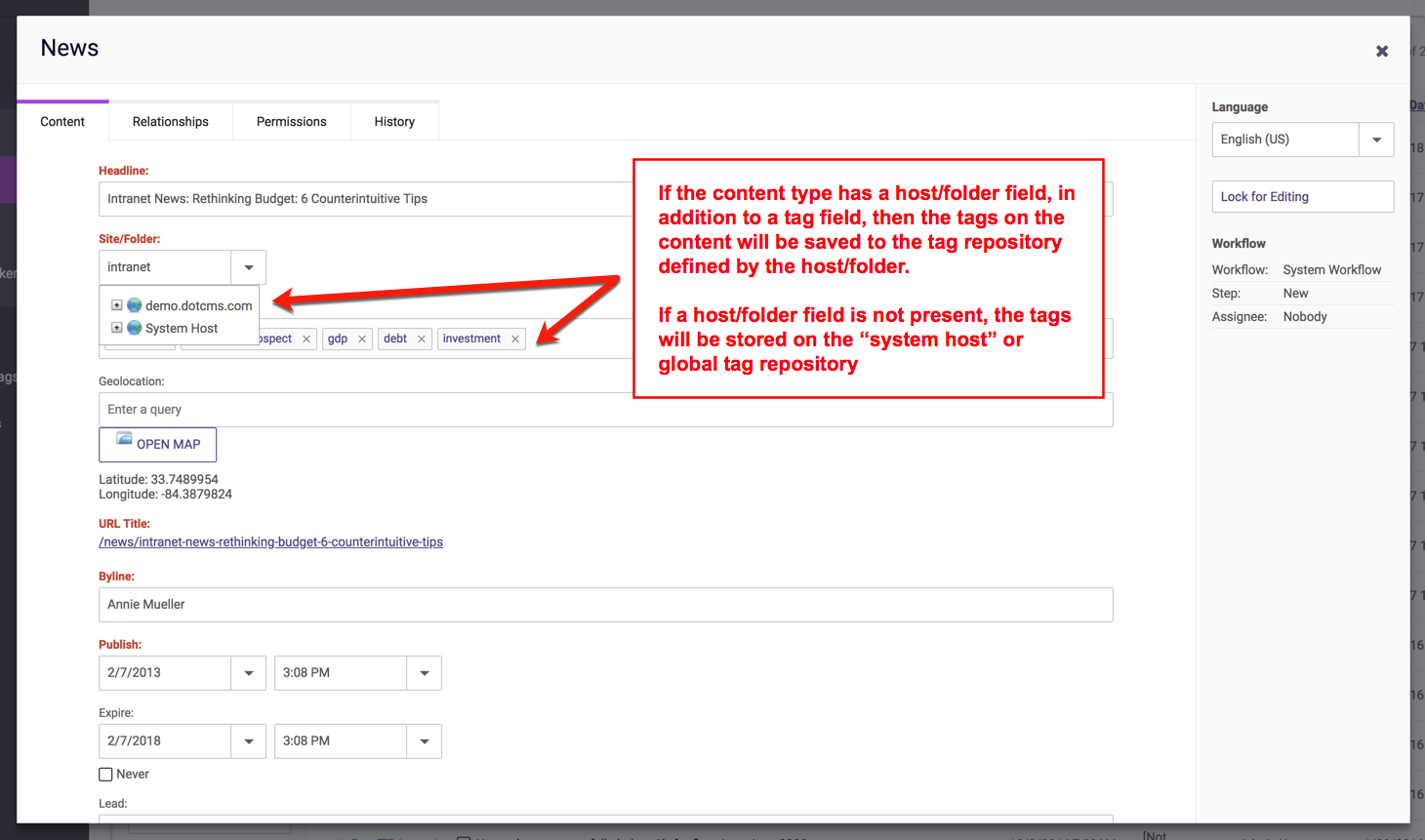The height and width of the screenshot is (840, 1425).
Task: Remove the gdp tag
Action: coord(362,340)
